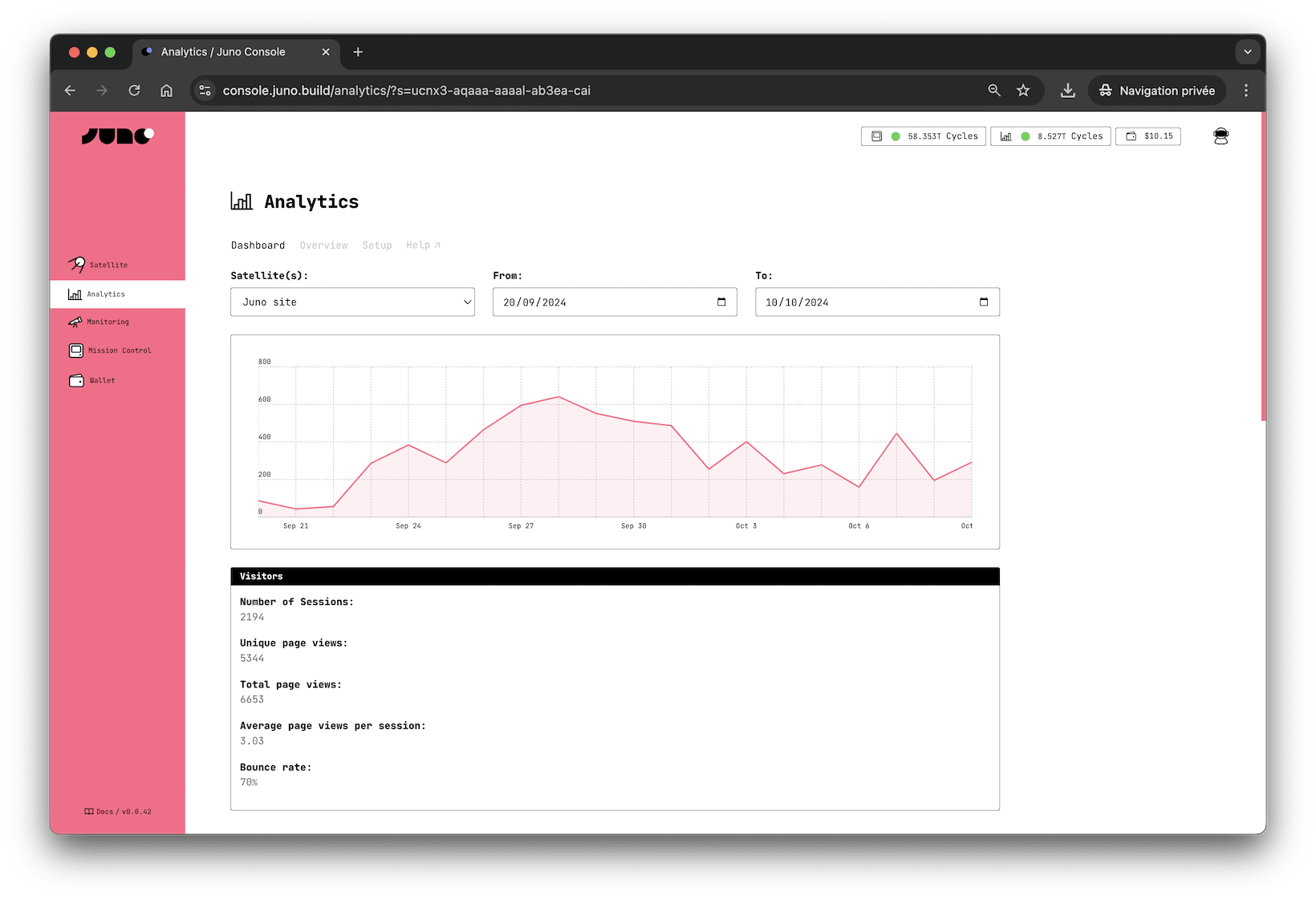Click the astronaut avatar icon

tap(1221, 136)
